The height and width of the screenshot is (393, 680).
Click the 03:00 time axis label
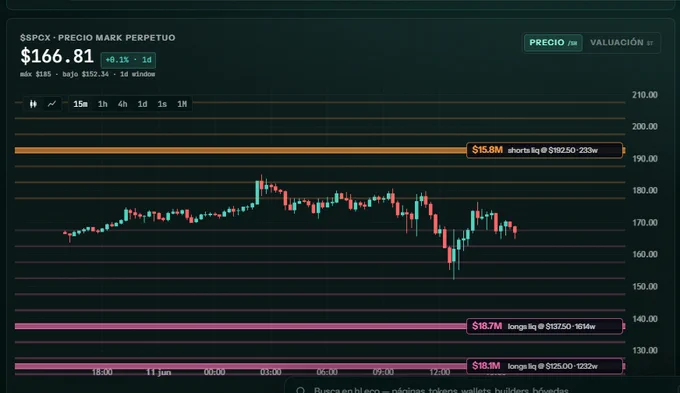tap(271, 372)
